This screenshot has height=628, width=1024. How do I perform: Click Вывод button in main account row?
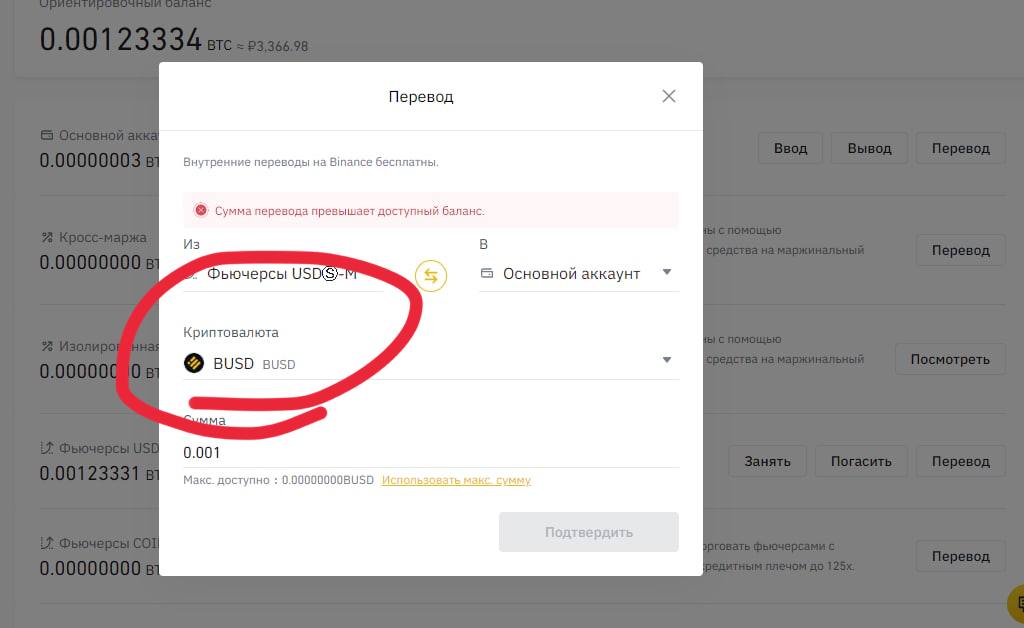point(869,148)
